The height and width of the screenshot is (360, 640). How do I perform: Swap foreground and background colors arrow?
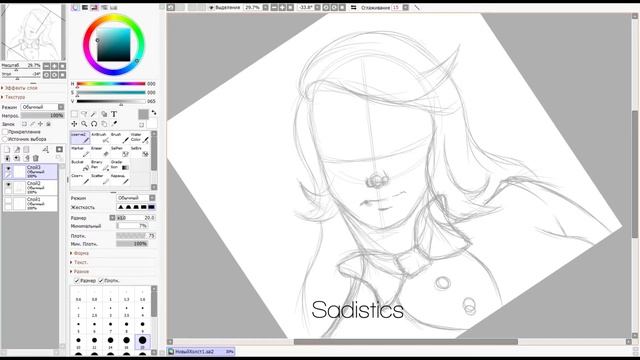[x=154, y=113]
